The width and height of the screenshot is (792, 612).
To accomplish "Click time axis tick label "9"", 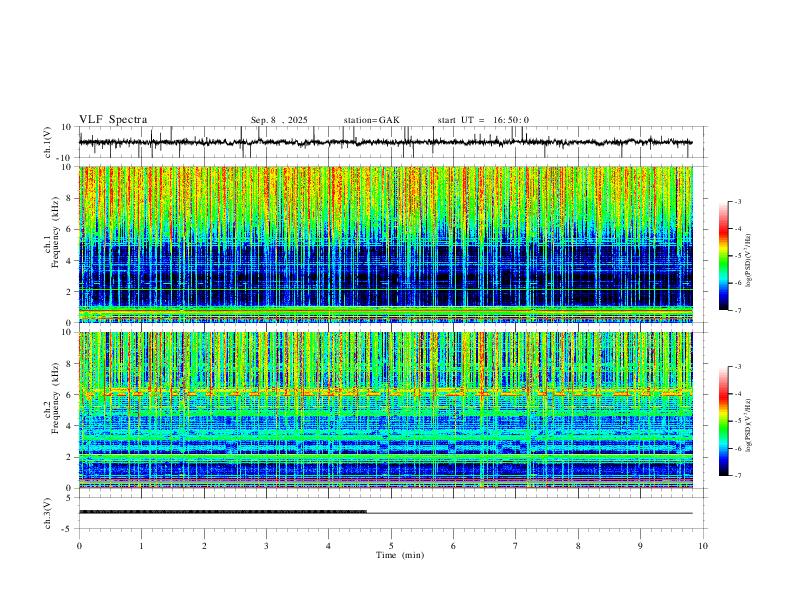I will tap(640, 546).
